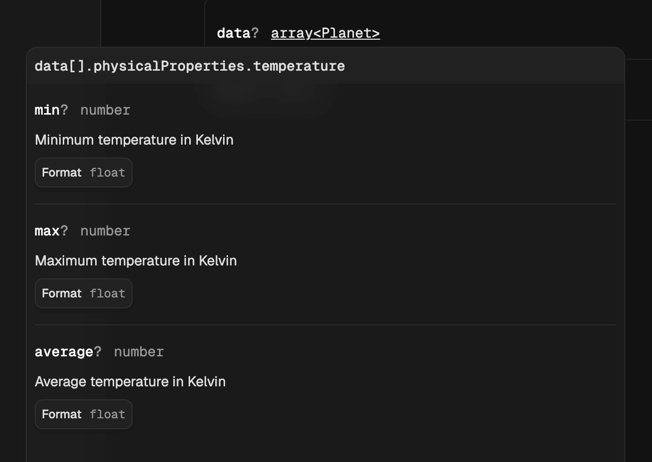Select the "average" property name
The width and height of the screenshot is (652, 462).
coord(64,352)
